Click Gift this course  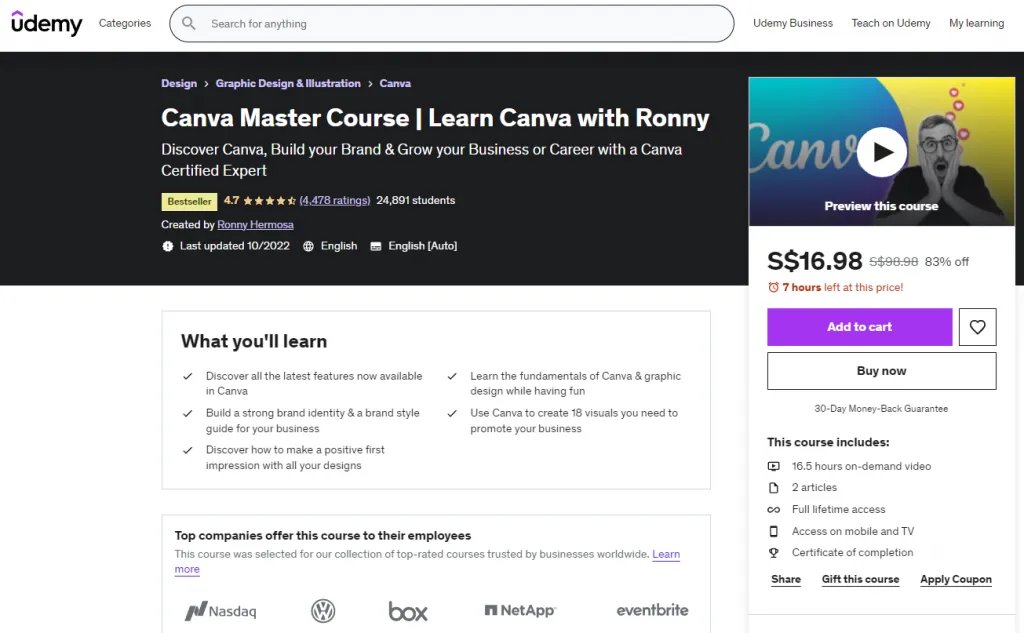(860, 579)
